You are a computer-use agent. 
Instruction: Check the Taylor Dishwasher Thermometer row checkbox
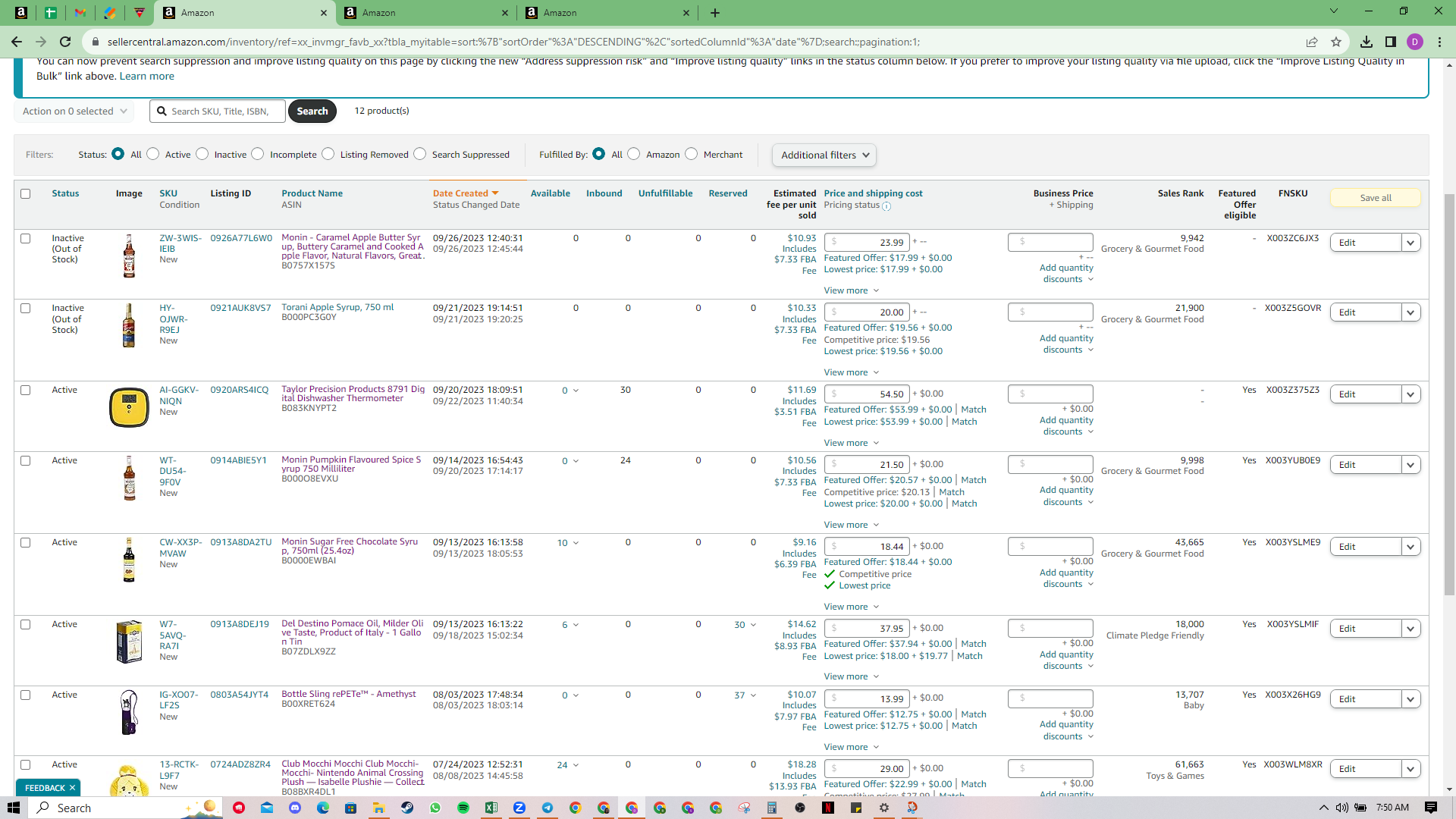tap(26, 390)
